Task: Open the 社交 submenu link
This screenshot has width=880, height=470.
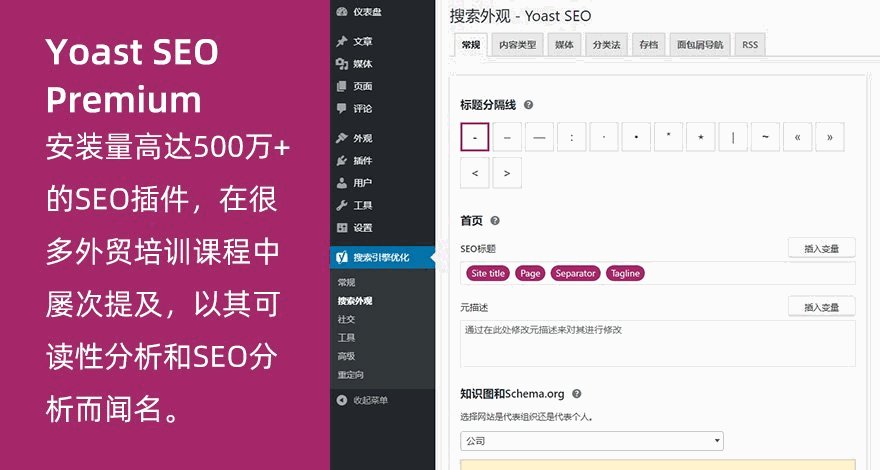Action: pos(346,319)
